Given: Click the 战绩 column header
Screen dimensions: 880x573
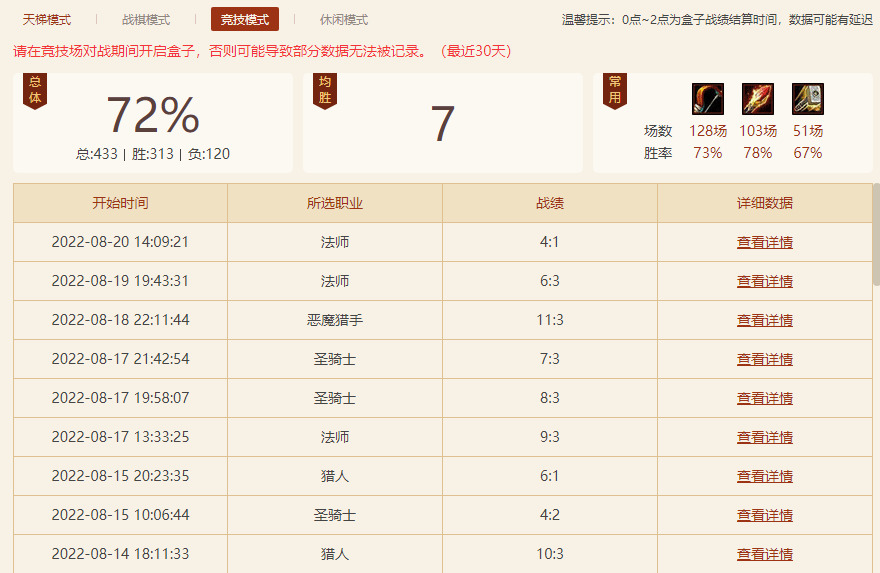Looking at the screenshot, I should coord(550,203).
